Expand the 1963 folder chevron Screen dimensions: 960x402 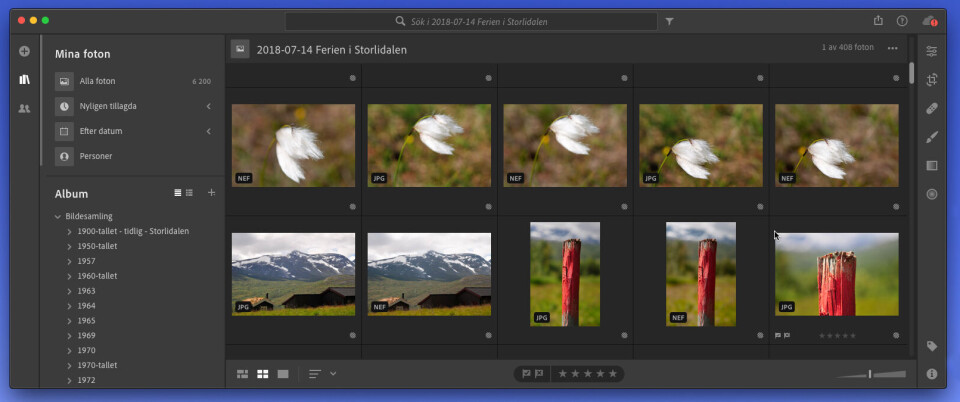70,291
